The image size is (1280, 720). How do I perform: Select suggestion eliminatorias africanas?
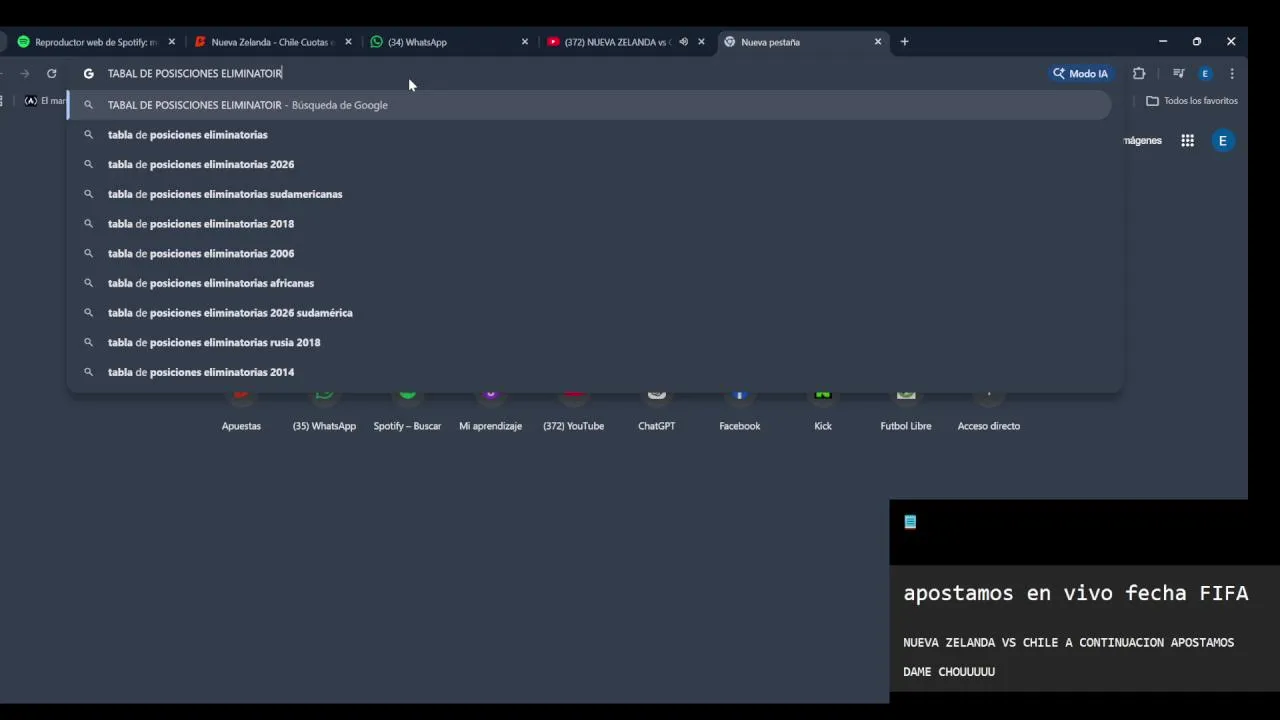pyautogui.click(x=589, y=283)
